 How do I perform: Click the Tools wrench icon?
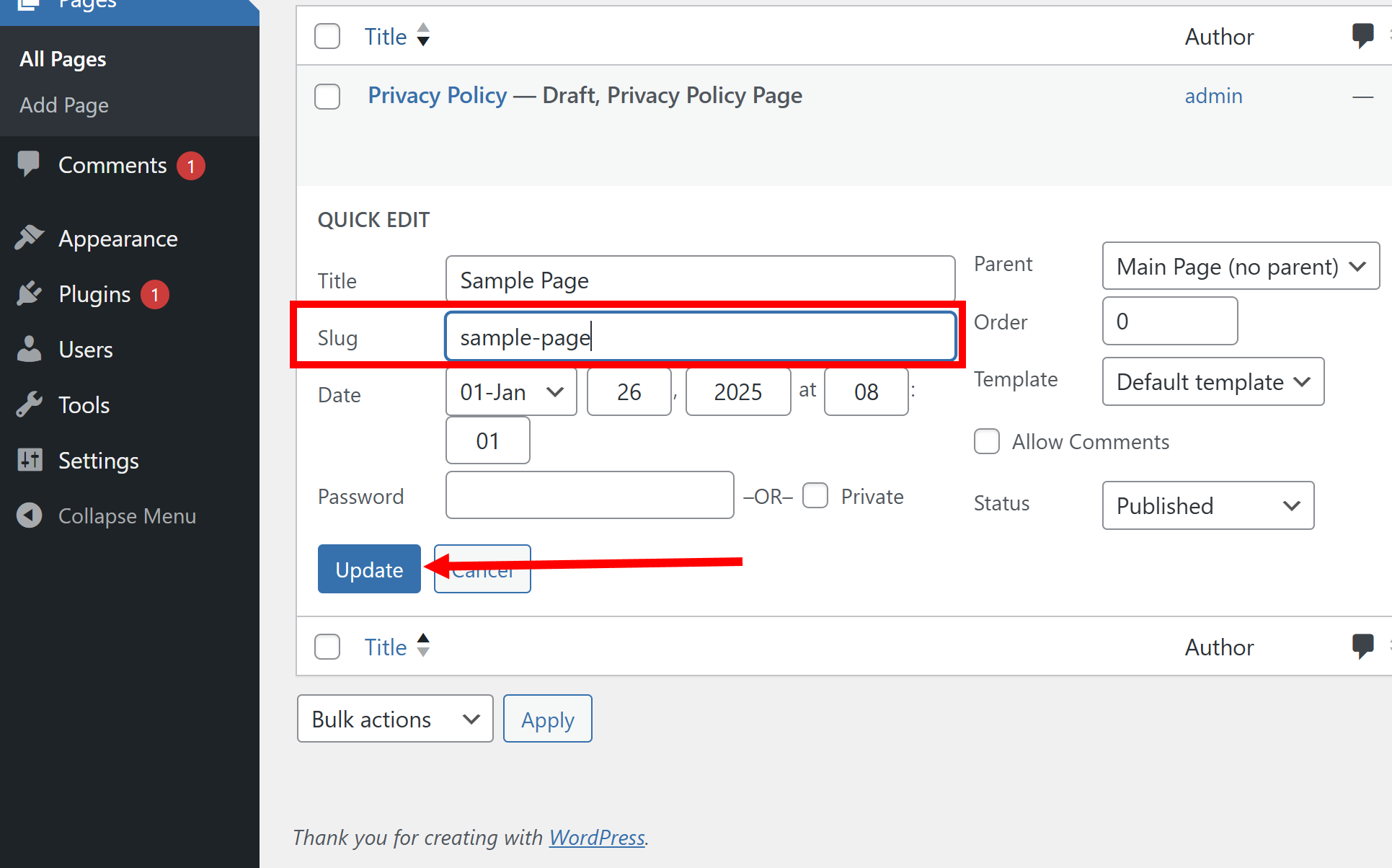tap(30, 404)
